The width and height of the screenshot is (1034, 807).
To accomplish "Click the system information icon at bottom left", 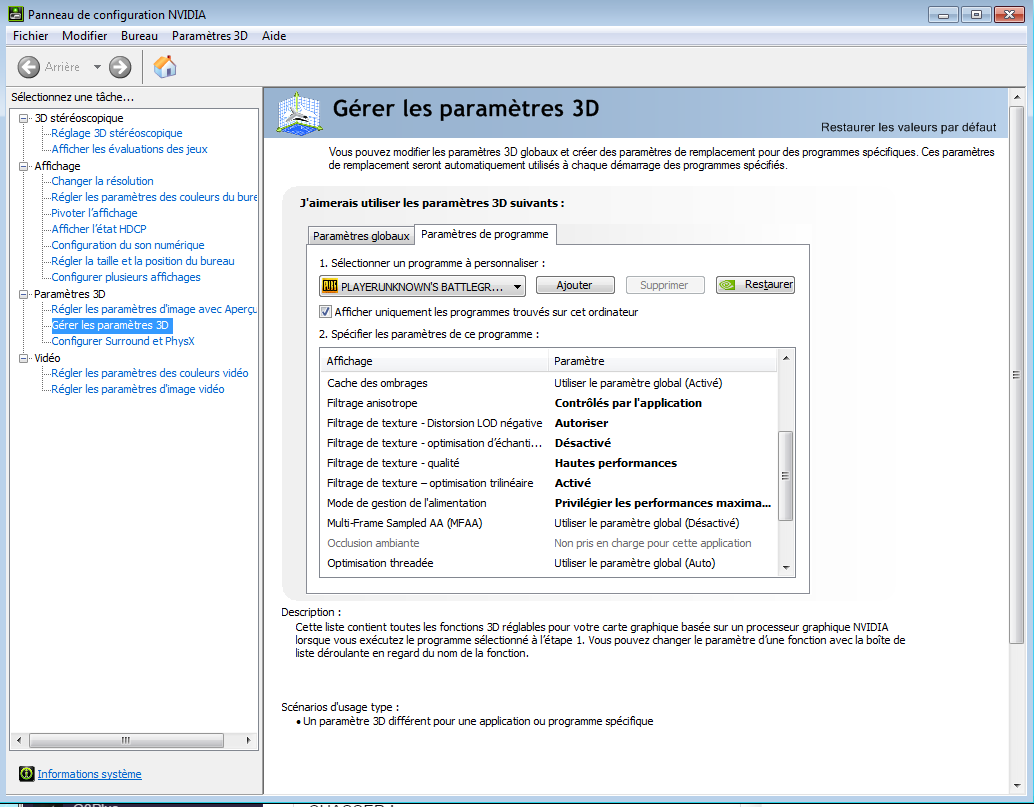I will [27, 774].
